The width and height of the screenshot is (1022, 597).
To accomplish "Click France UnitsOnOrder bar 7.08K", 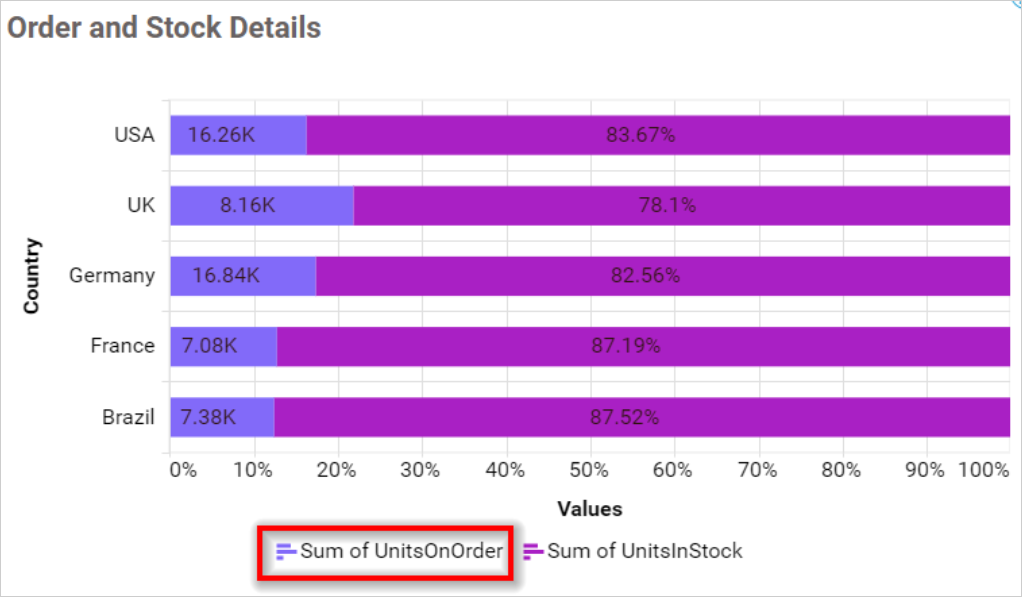I will 223,346.
